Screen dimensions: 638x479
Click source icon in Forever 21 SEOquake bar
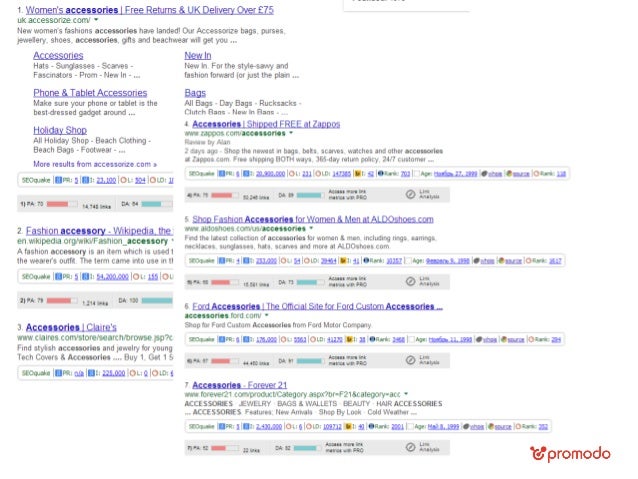pos(491,427)
